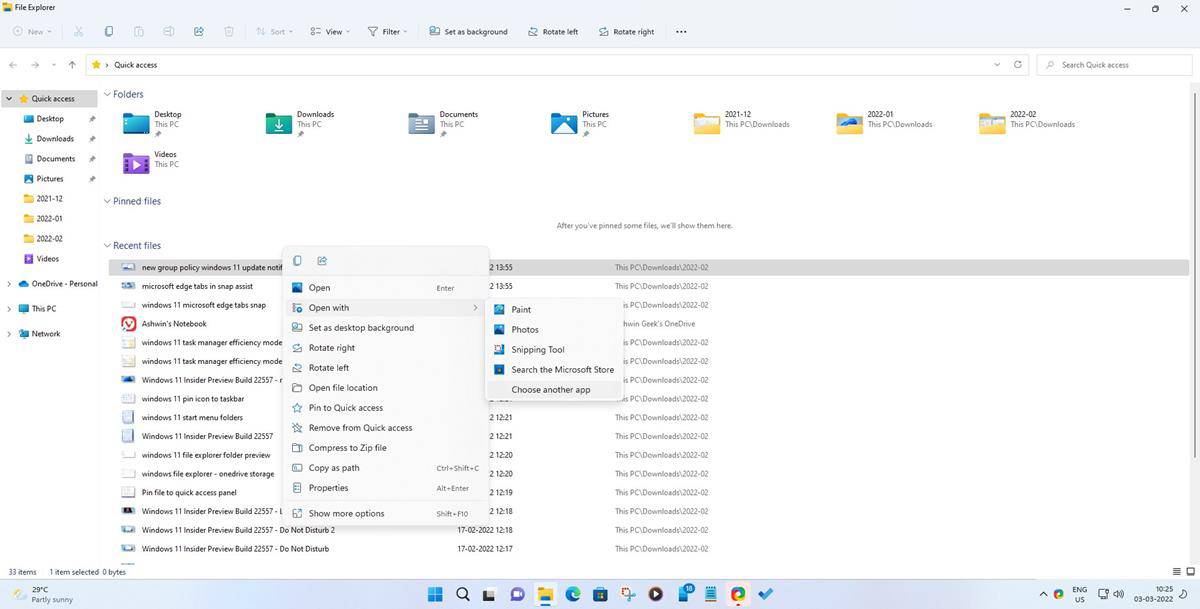This screenshot has height=609, width=1200.
Task: Toggle focus assist moon icon in system tray
Action: (x=1183, y=596)
